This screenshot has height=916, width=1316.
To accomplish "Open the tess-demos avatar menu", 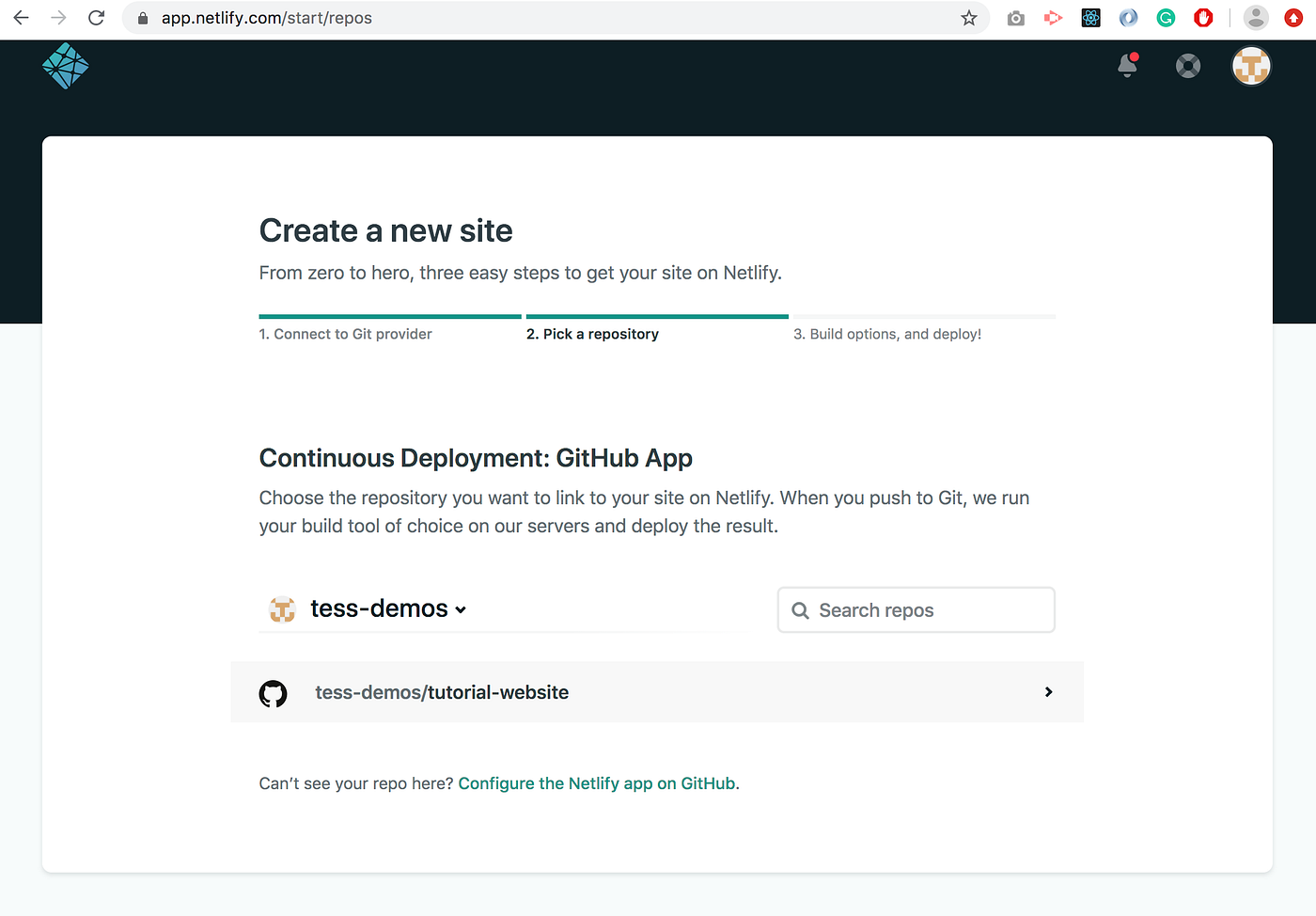I will [1251, 66].
